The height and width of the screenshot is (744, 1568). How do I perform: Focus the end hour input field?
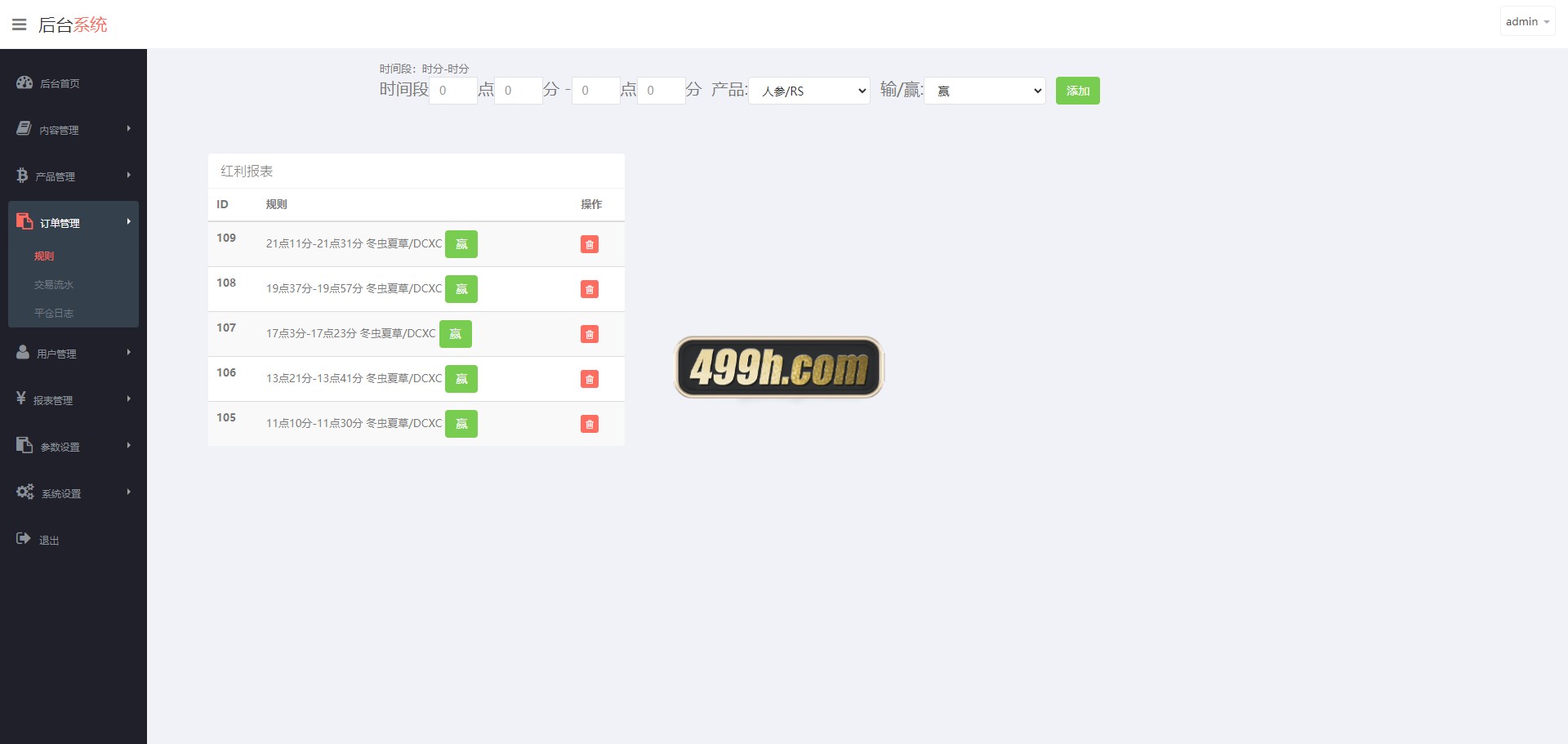(595, 91)
